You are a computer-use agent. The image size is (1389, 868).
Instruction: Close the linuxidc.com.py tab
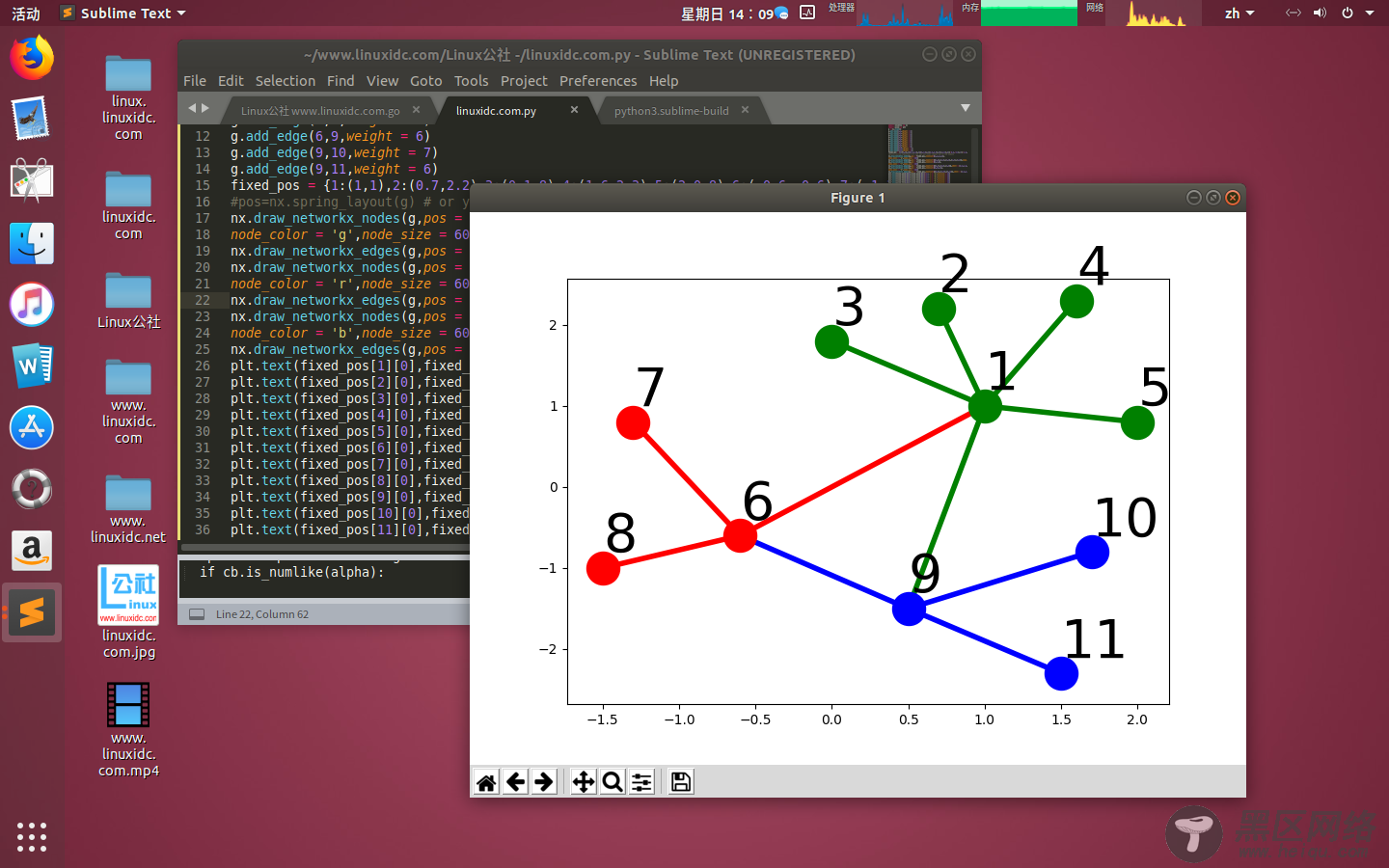(x=574, y=110)
